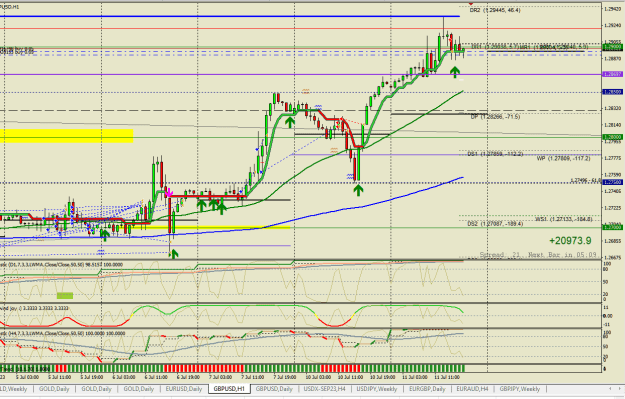Click the DS1 support level label
The width and height of the screenshot is (625, 399).
[495, 154]
